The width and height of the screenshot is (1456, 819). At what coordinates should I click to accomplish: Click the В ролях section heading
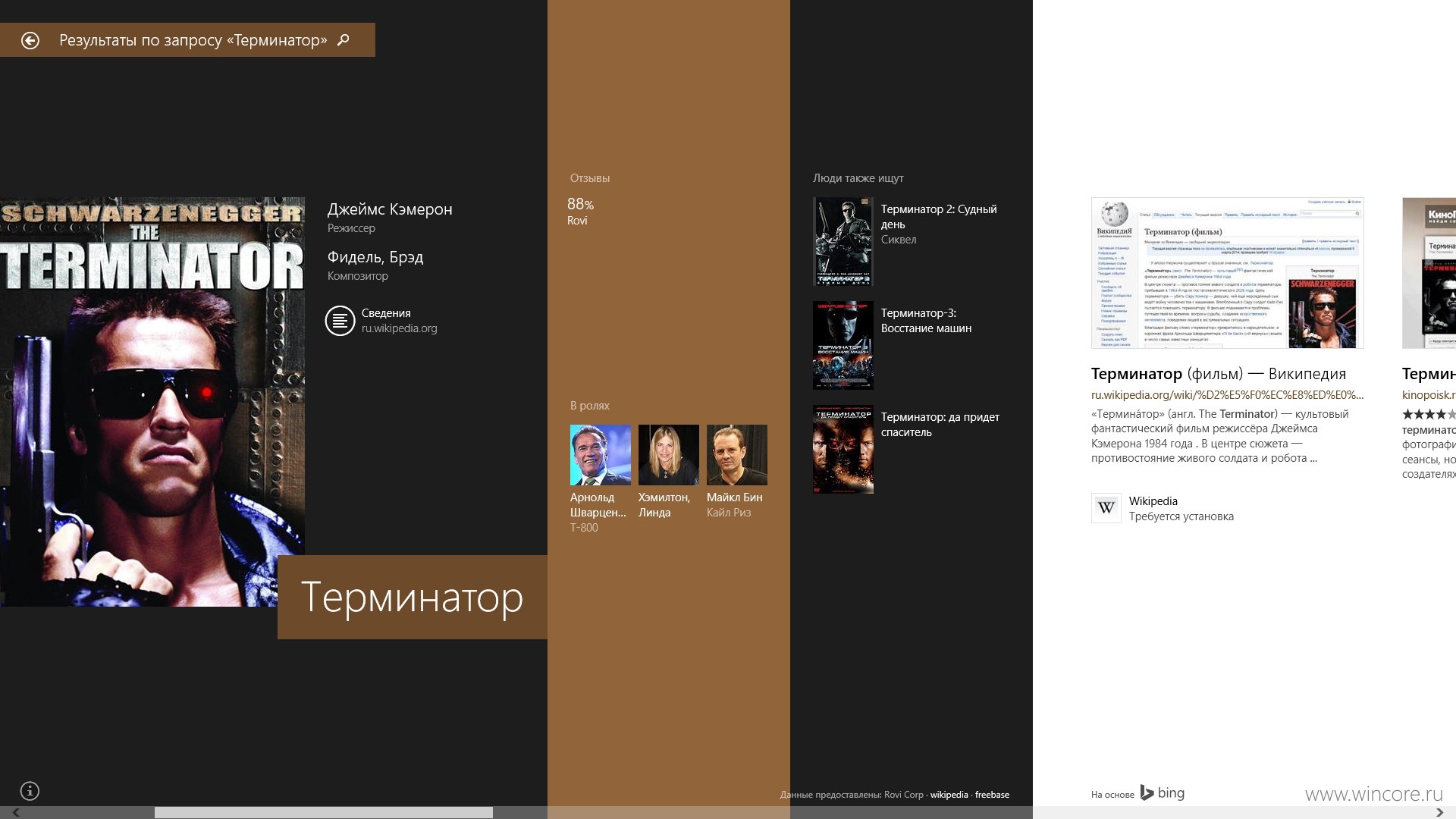pos(590,406)
